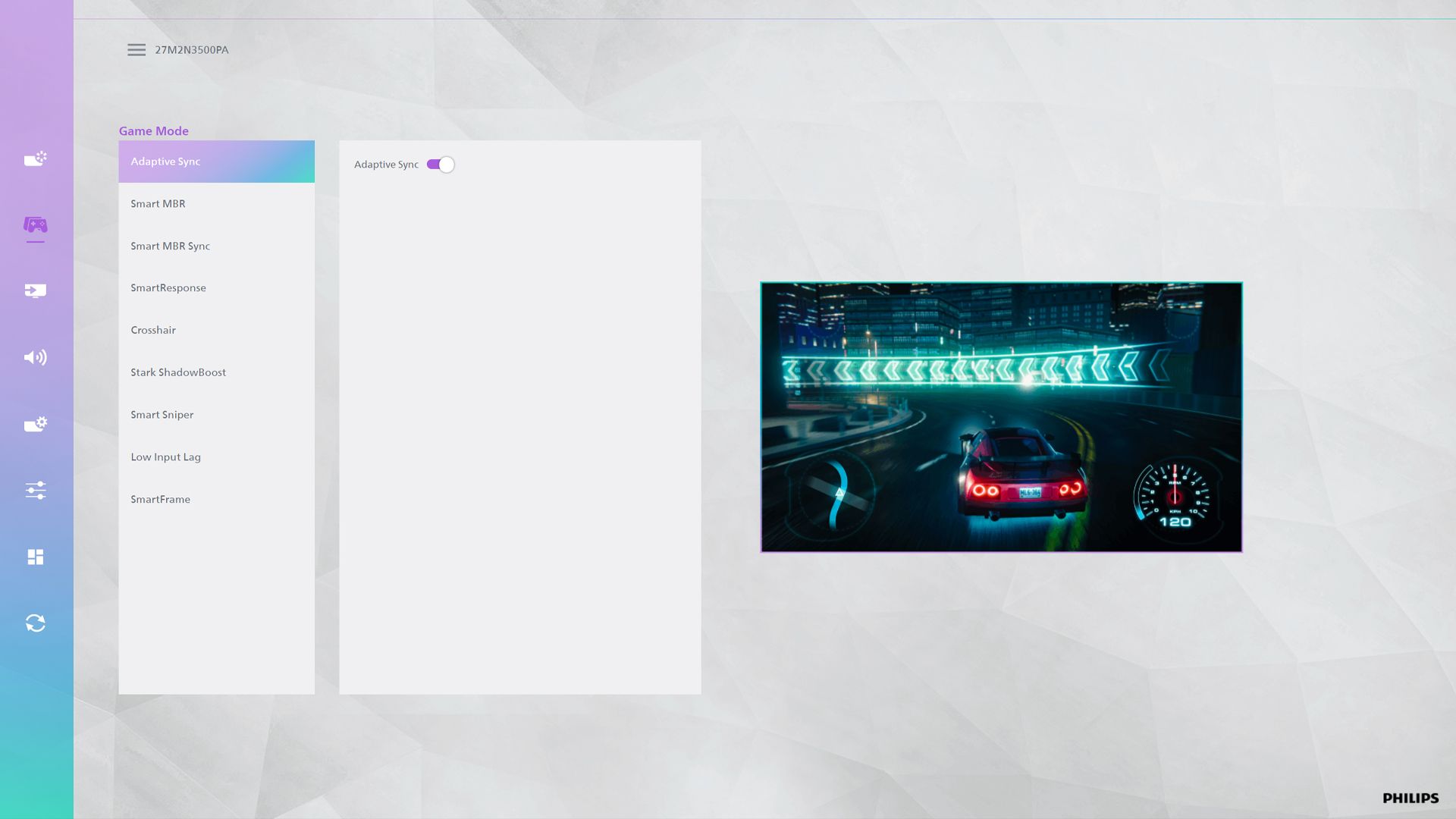This screenshot has width=1456, height=819.
Task: Click the Game Mode heading
Action: coord(154,131)
